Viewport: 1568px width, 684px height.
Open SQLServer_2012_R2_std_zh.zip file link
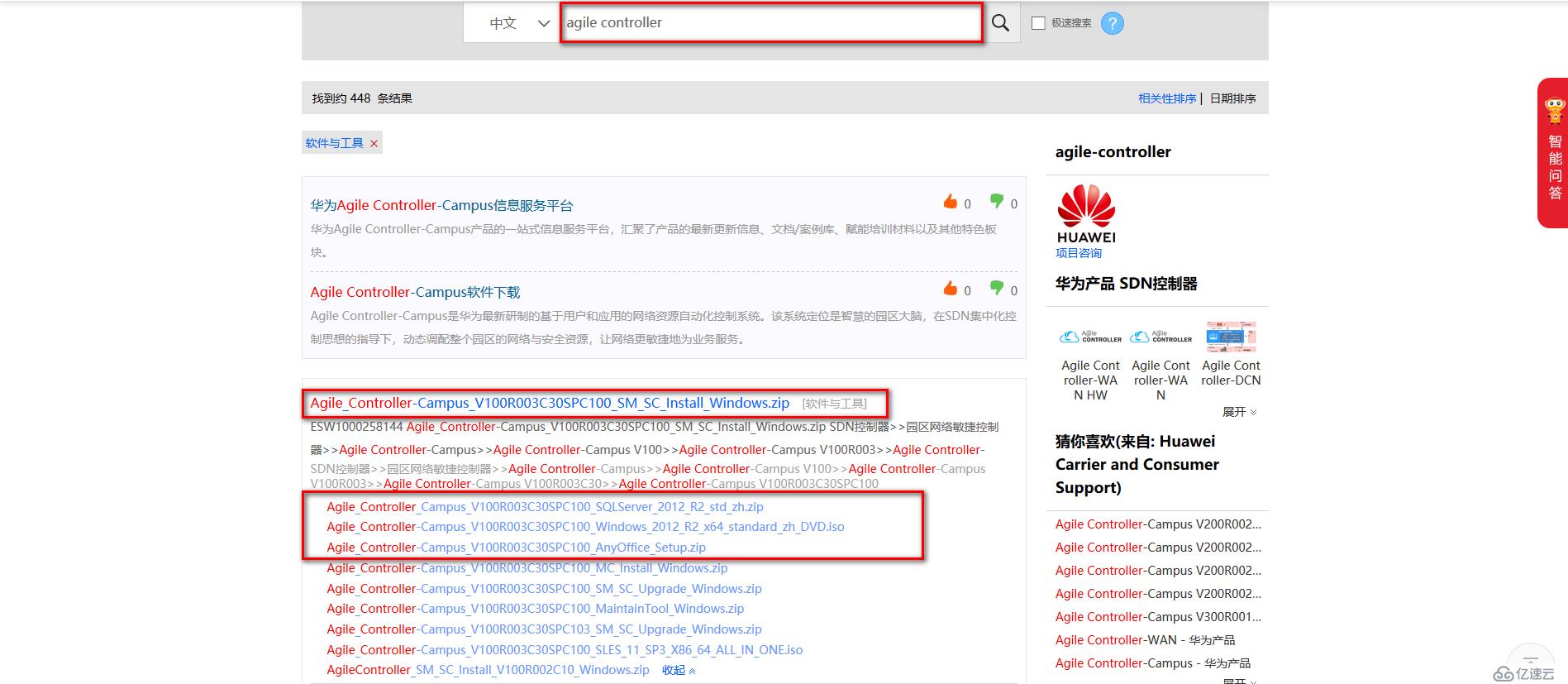(x=545, y=507)
